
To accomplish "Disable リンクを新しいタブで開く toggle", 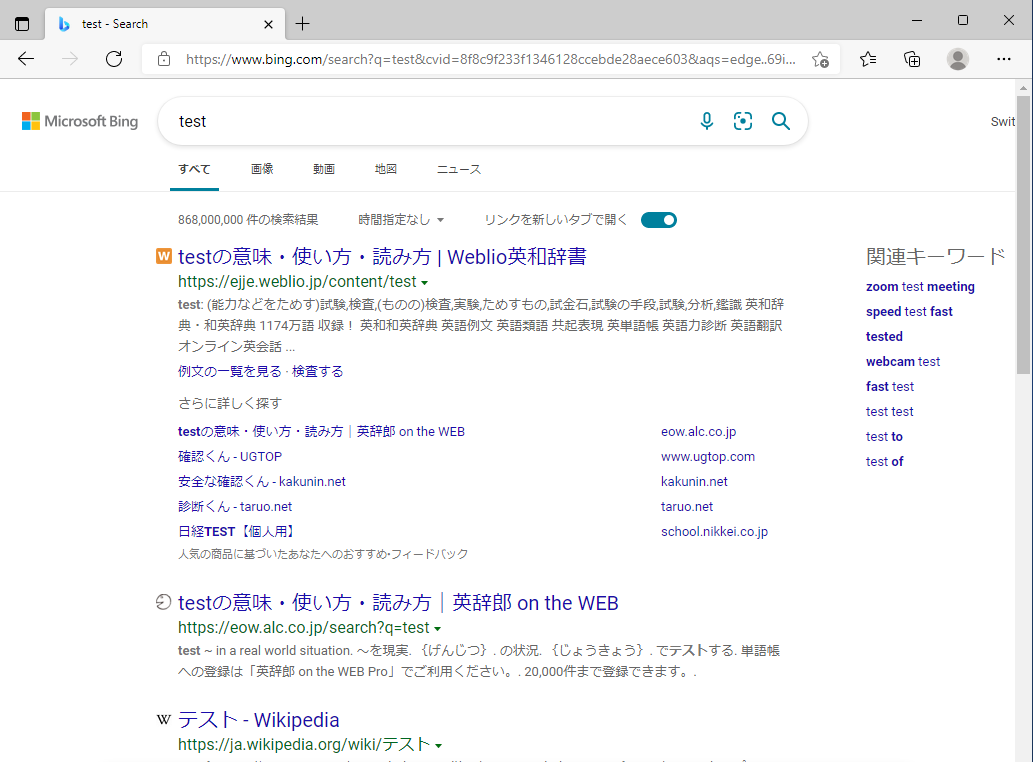I will tap(658, 218).
